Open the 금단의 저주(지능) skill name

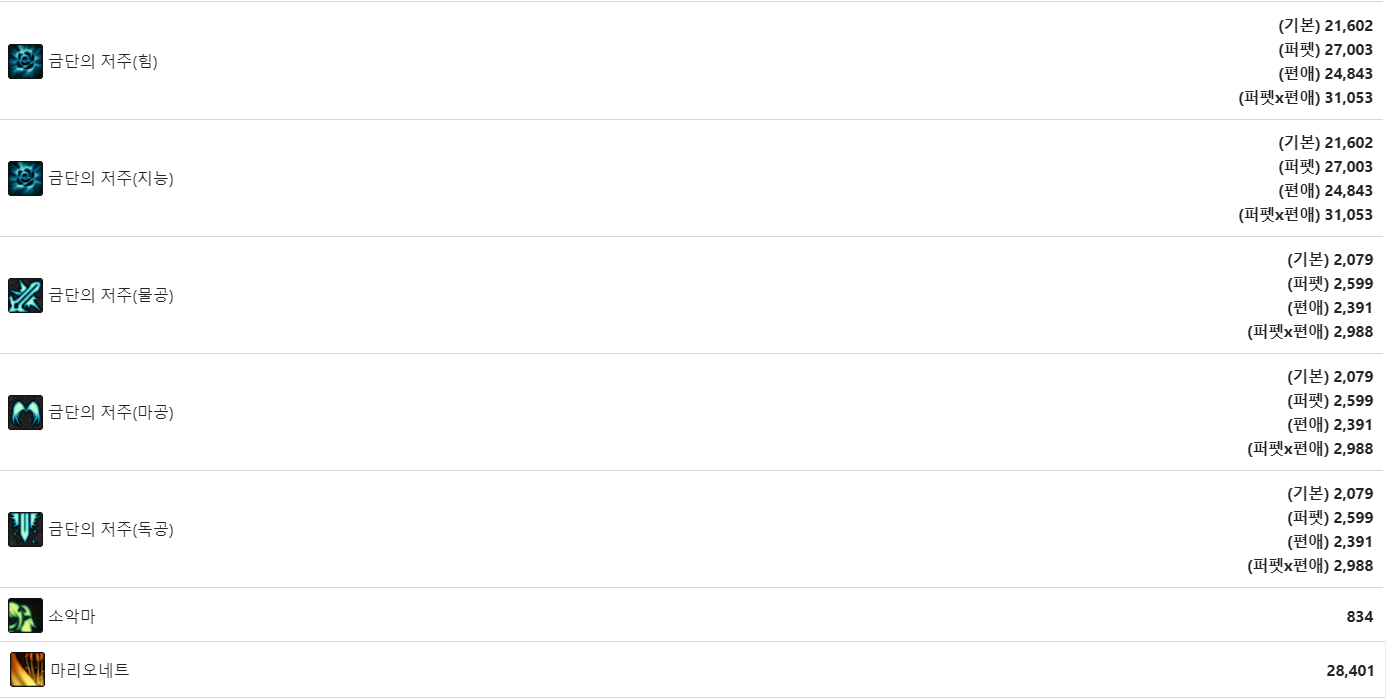point(111,178)
